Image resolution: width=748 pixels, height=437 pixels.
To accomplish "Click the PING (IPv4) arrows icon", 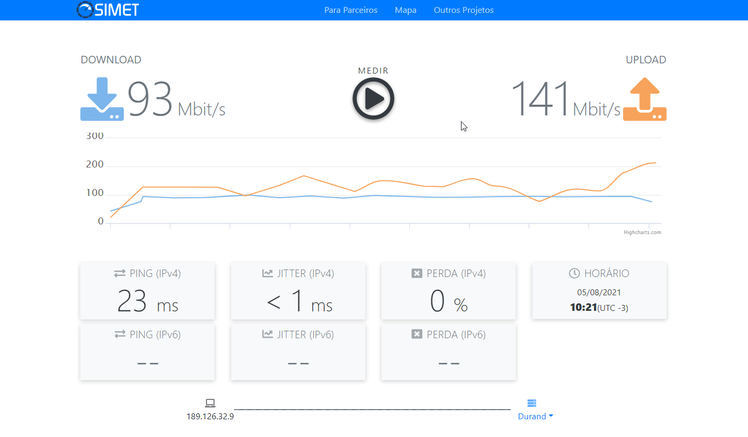I will click(x=120, y=273).
